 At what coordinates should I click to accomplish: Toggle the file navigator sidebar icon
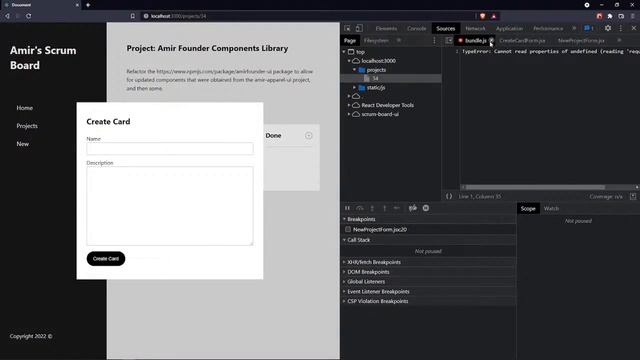coord(449,40)
